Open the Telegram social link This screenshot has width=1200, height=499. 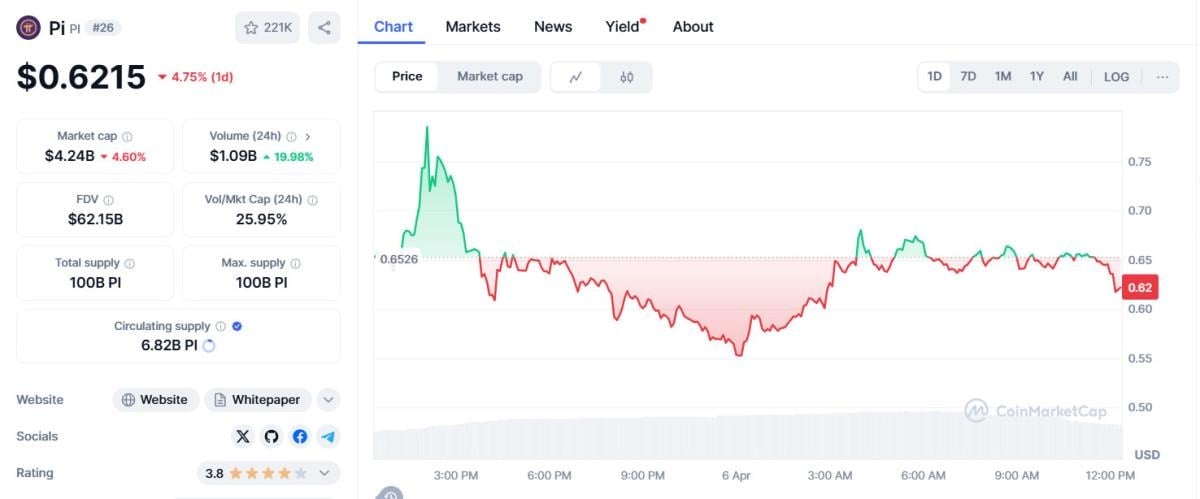(328, 436)
